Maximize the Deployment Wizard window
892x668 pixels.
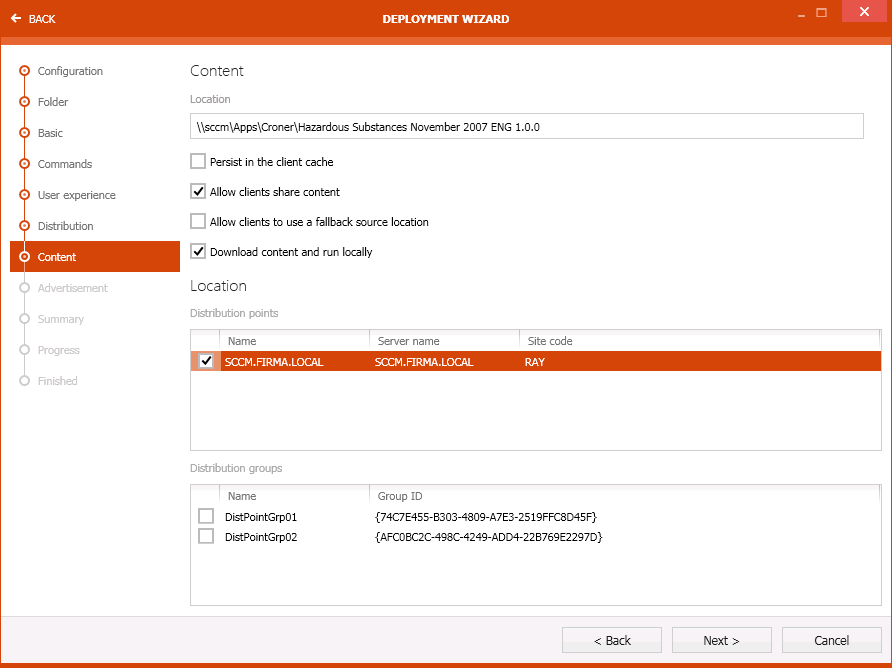coord(821,14)
